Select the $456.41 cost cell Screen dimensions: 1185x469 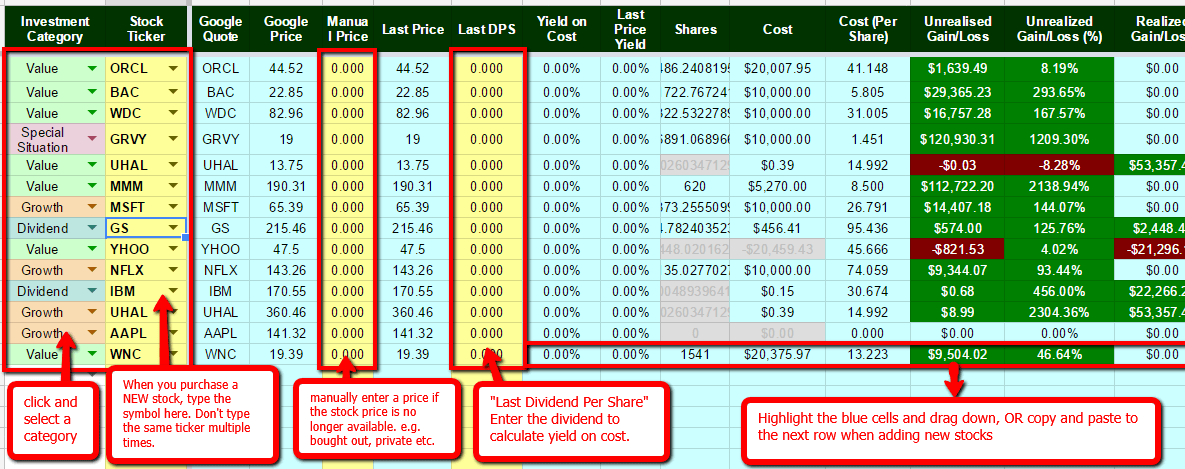pyautogui.click(x=778, y=228)
